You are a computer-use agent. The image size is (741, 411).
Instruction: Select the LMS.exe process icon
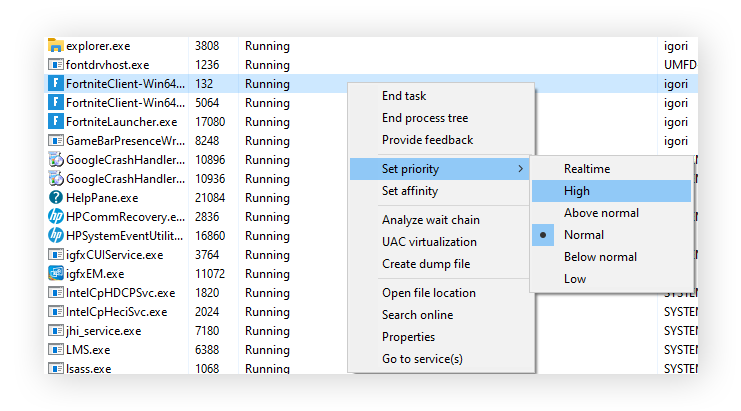pyautogui.click(x=56, y=350)
